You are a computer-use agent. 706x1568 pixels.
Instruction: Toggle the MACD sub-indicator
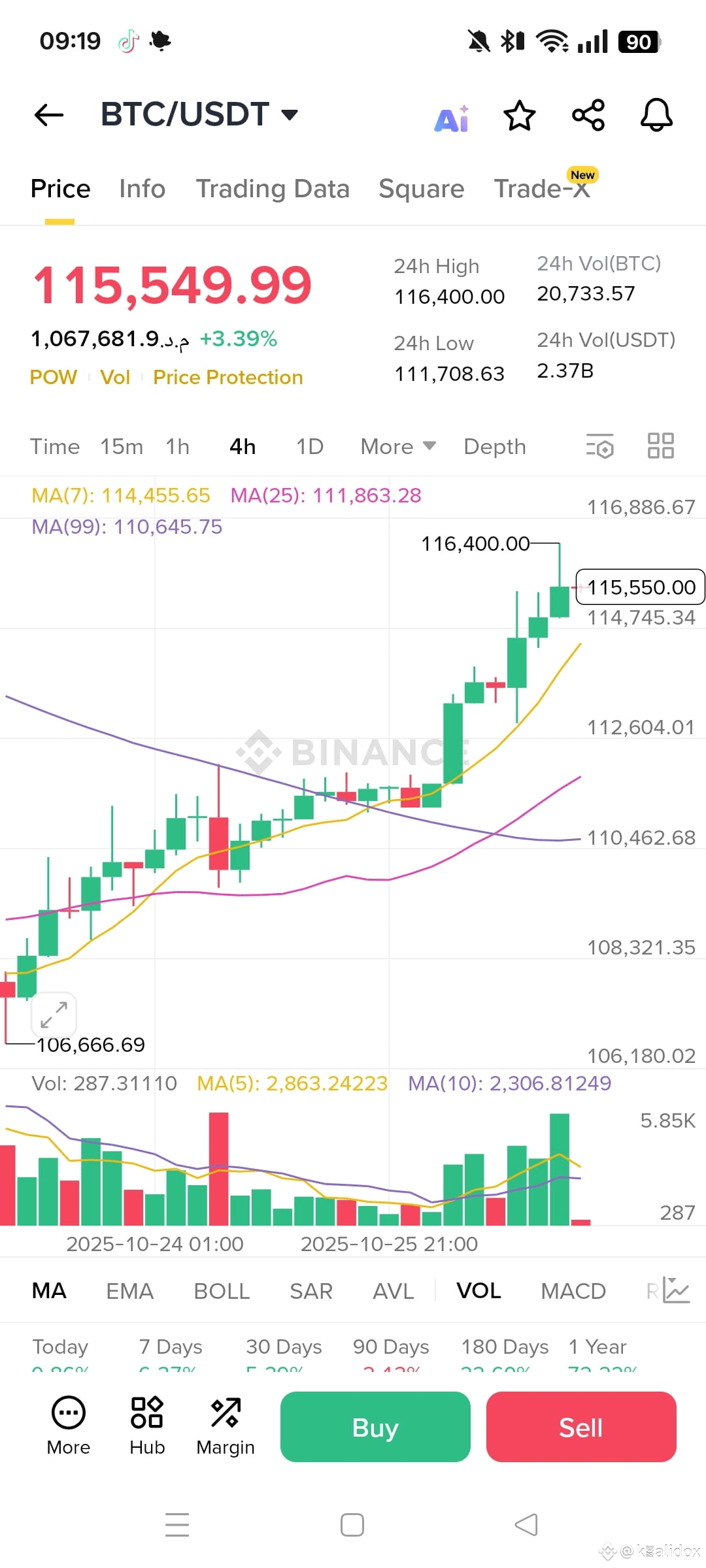coord(573,1290)
